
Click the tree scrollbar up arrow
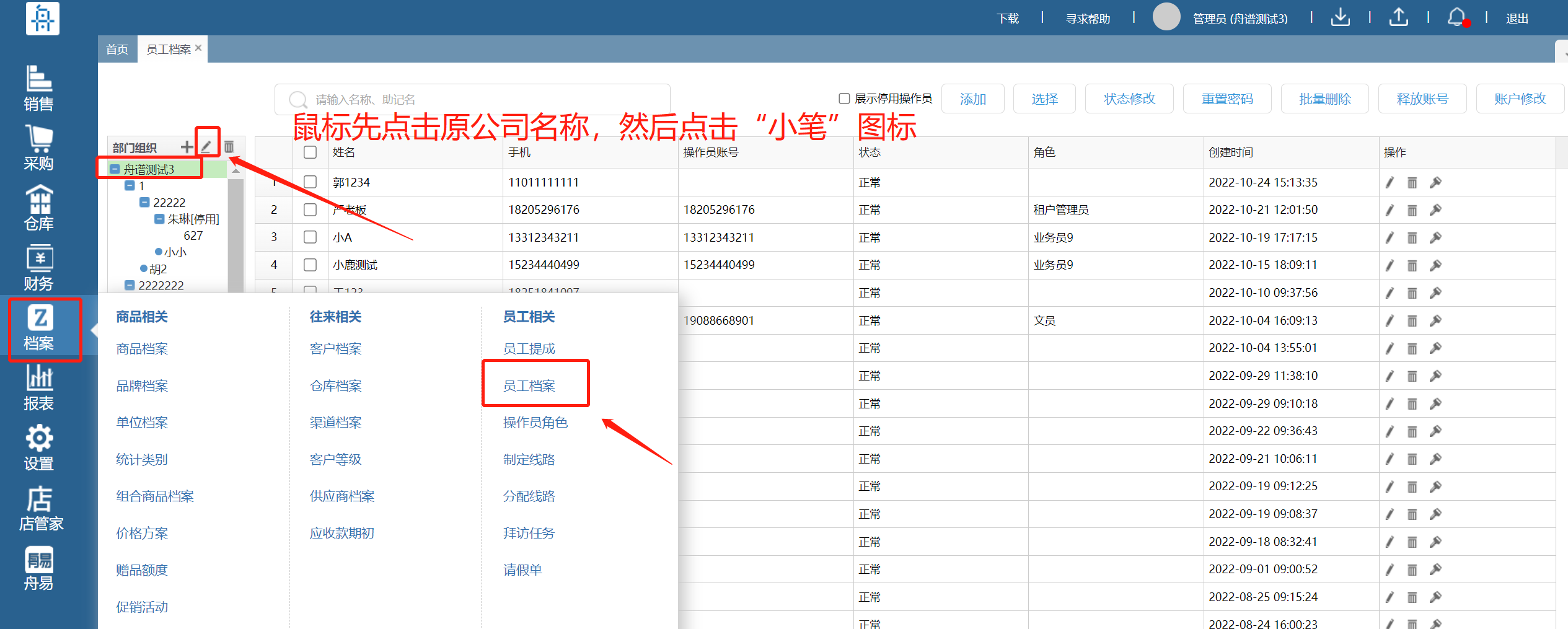point(236,170)
